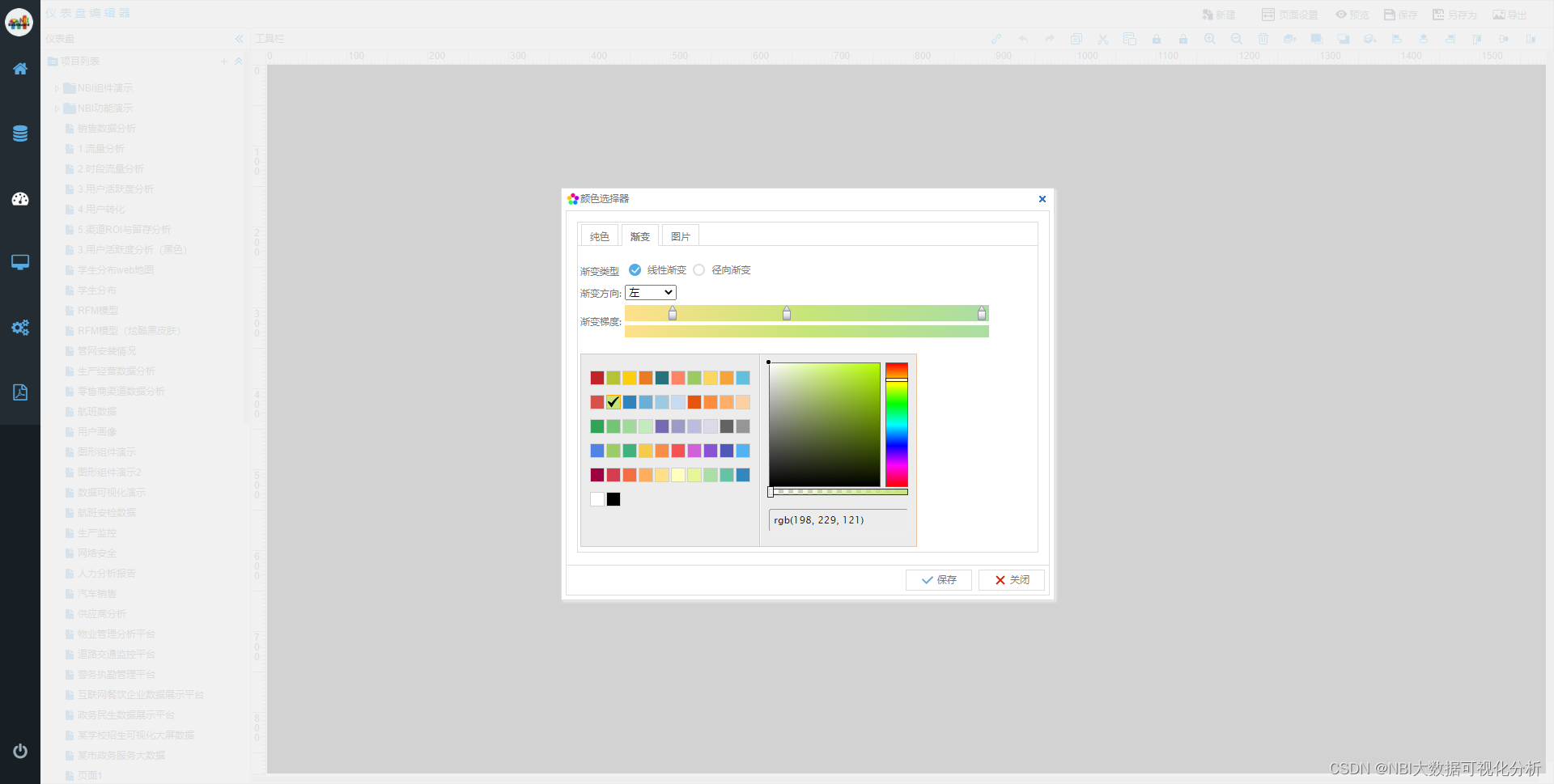
Task: Click the power logout icon in sidebar
Action: (x=20, y=751)
